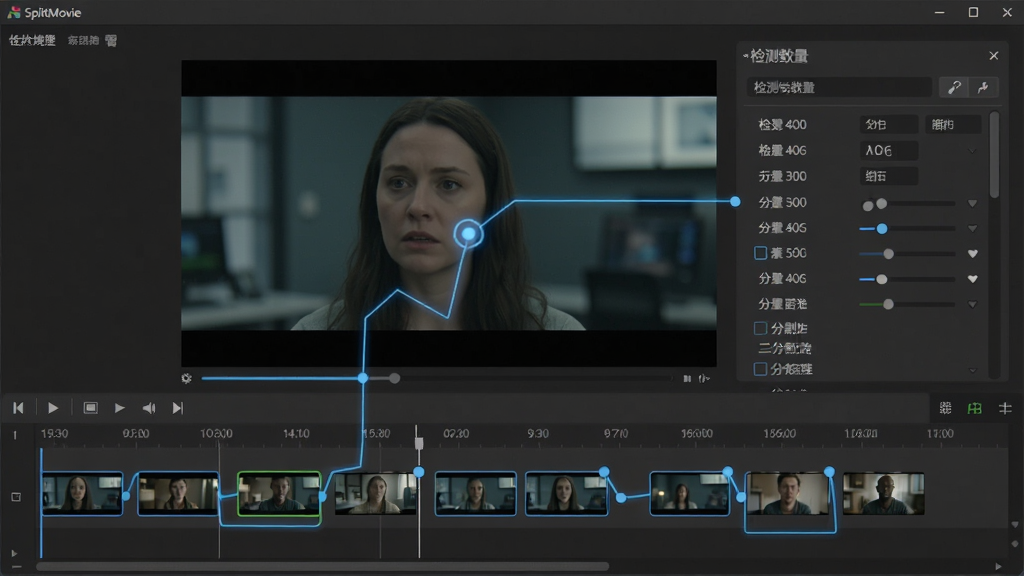This screenshot has width=1024, height=576.
Task: Click the rightmost icon beside the scrubber pause icon
Action: (704, 379)
